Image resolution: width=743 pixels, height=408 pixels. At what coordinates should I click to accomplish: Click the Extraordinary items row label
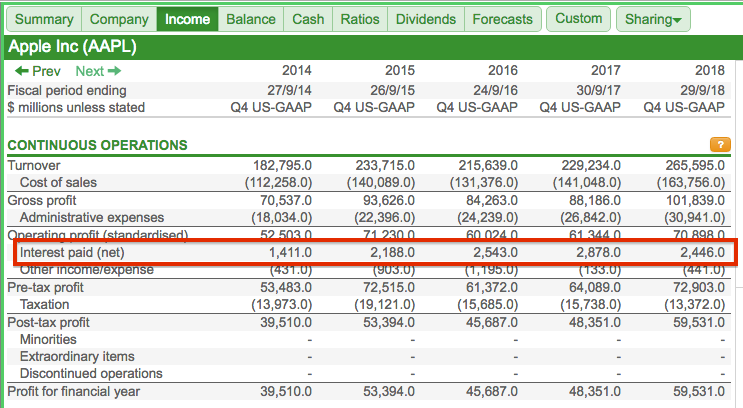pyautogui.click(x=77, y=357)
